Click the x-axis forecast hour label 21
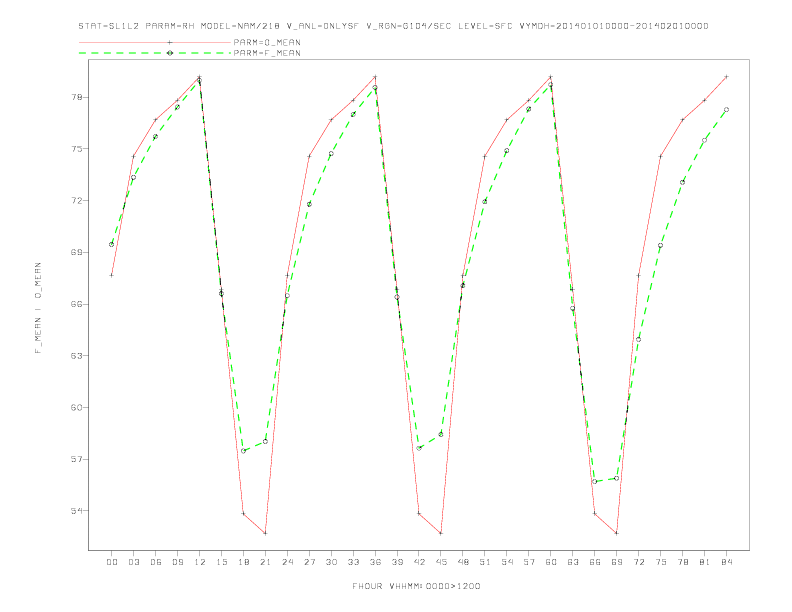792x612 pixels. click(265, 562)
